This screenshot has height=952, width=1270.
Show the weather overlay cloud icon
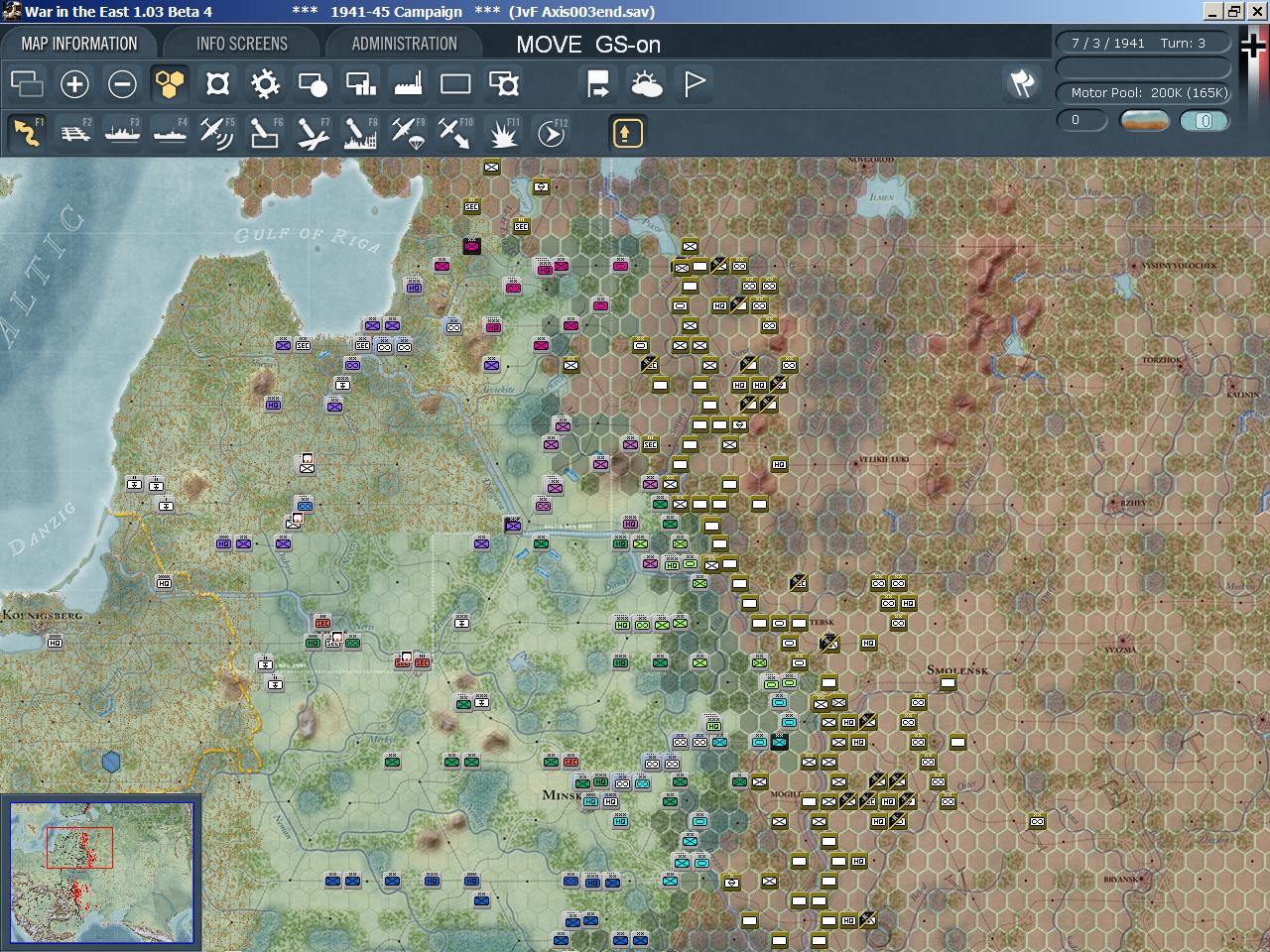coord(646,83)
